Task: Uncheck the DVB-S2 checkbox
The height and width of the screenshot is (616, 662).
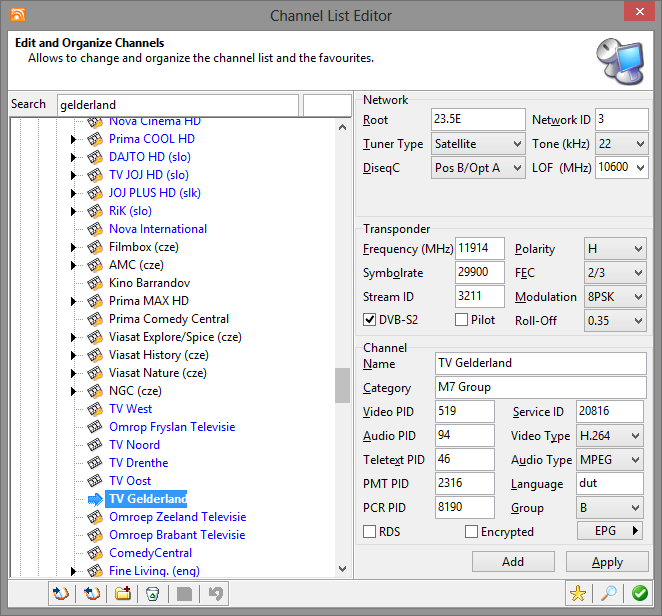Action: 370,320
